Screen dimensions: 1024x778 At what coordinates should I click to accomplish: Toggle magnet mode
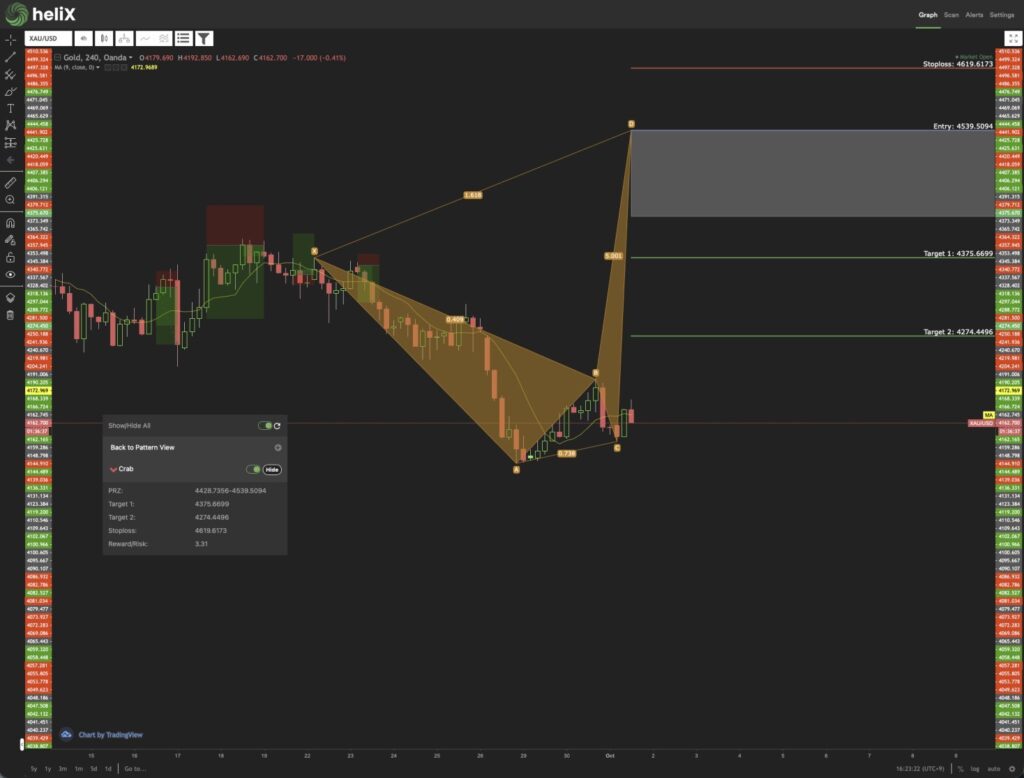coord(10,223)
